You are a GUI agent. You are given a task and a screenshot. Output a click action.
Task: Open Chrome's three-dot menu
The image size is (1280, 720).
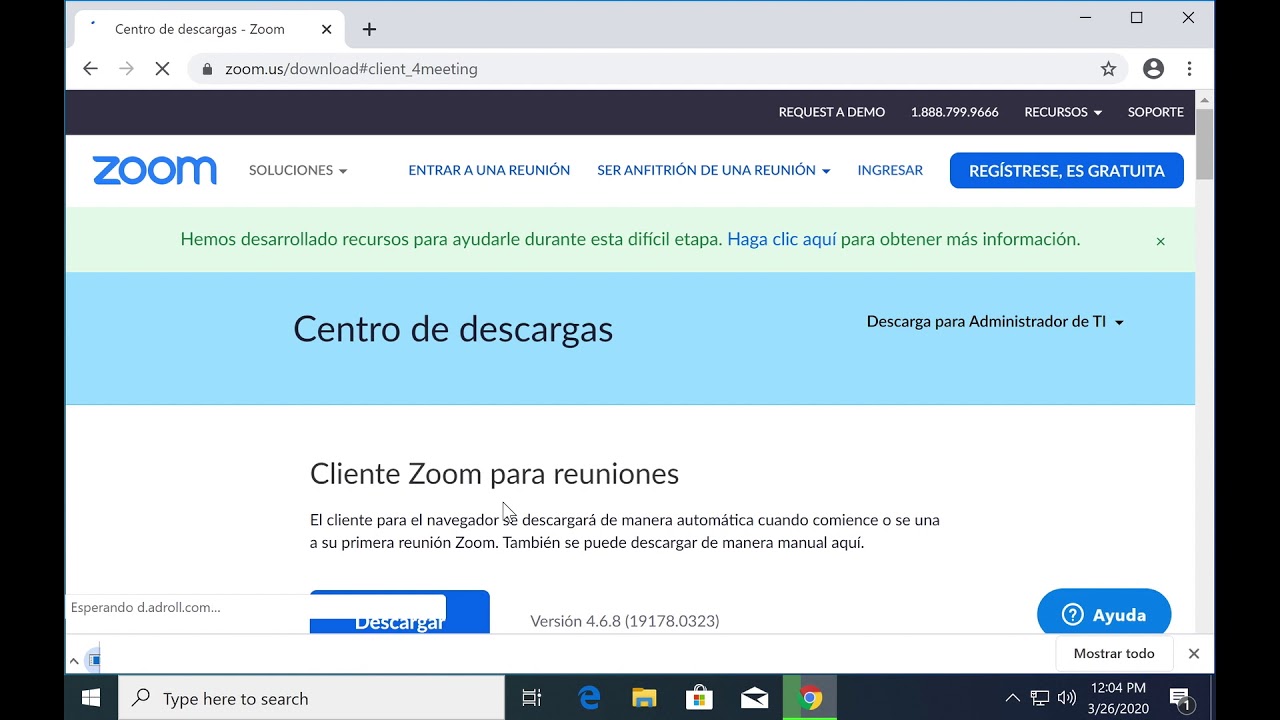[x=1189, y=69]
